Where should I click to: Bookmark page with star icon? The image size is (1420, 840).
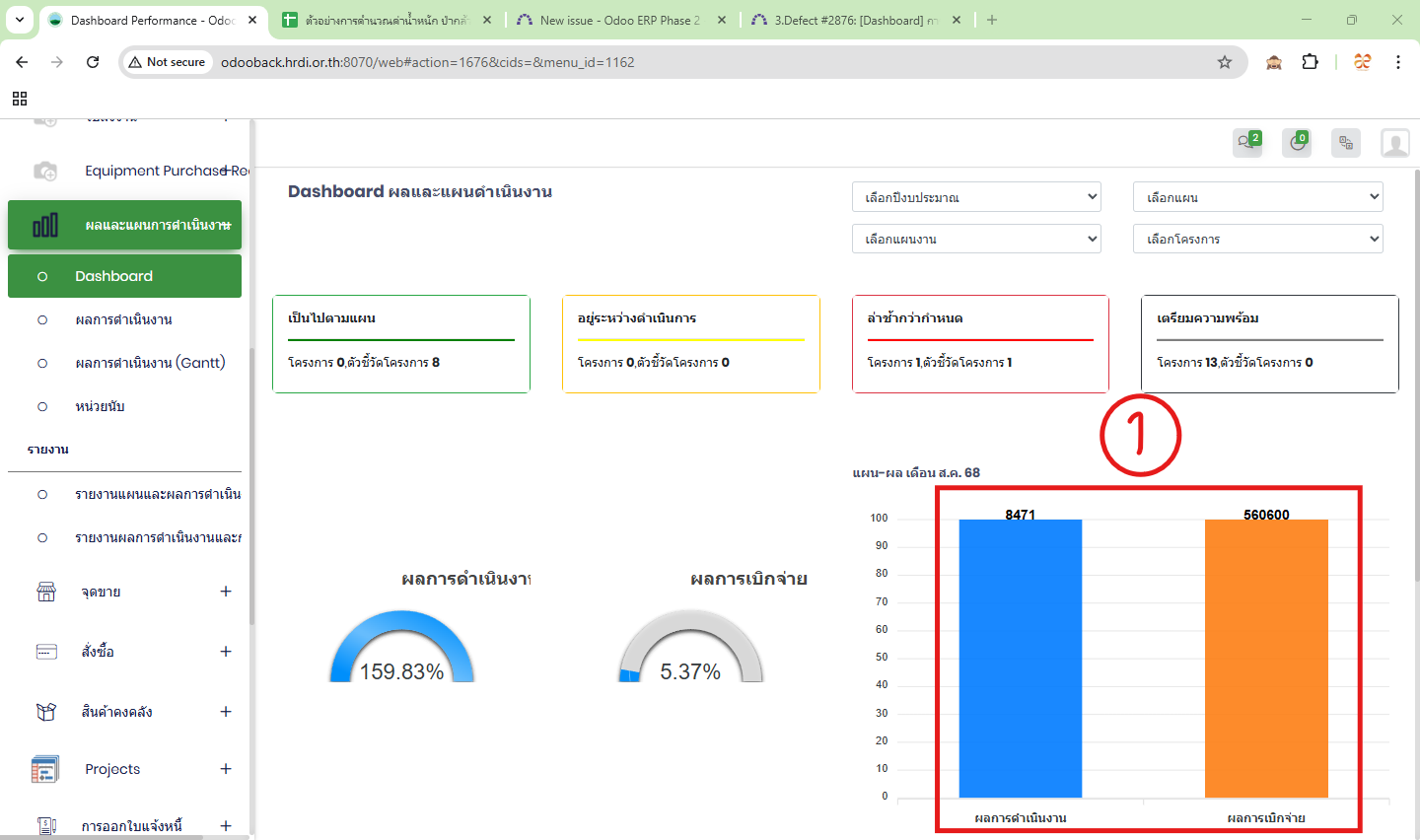point(1225,62)
